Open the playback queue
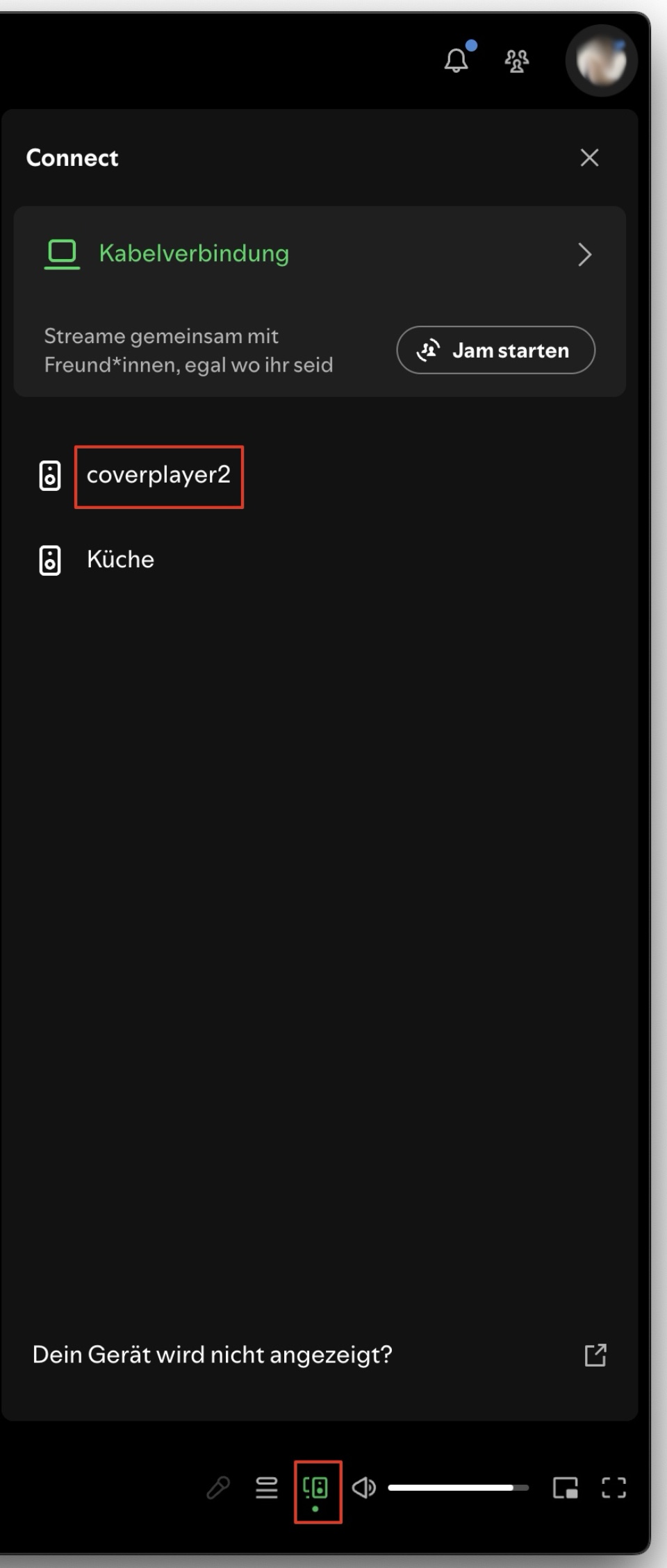This screenshot has width=667, height=1568. click(x=266, y=1487)
